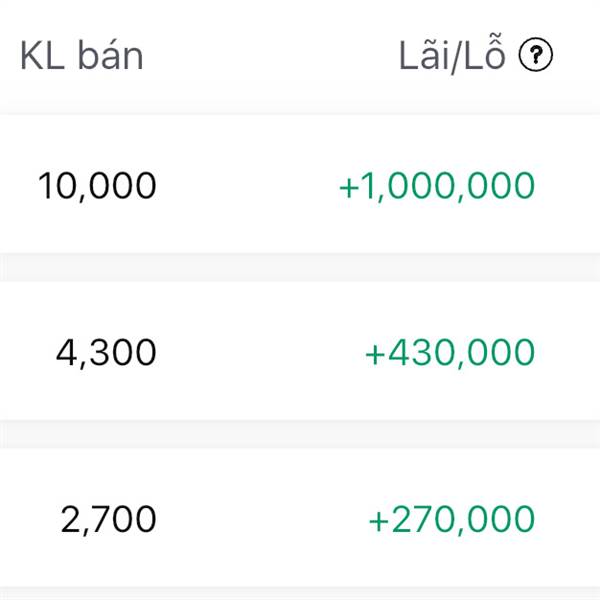This screenshot has height=600, width=600.
Task: Click the empty area left of 2,700
Action: [25, 519]
